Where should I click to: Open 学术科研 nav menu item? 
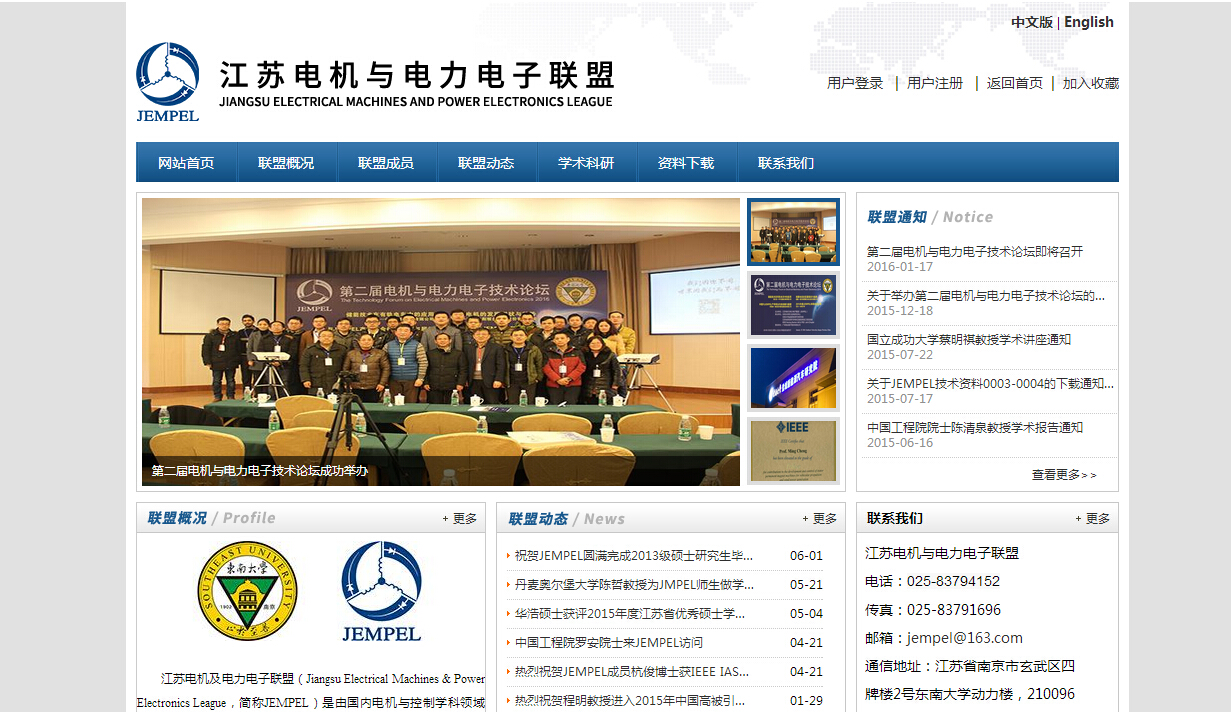pyautogui.click(x=586, y=163)
